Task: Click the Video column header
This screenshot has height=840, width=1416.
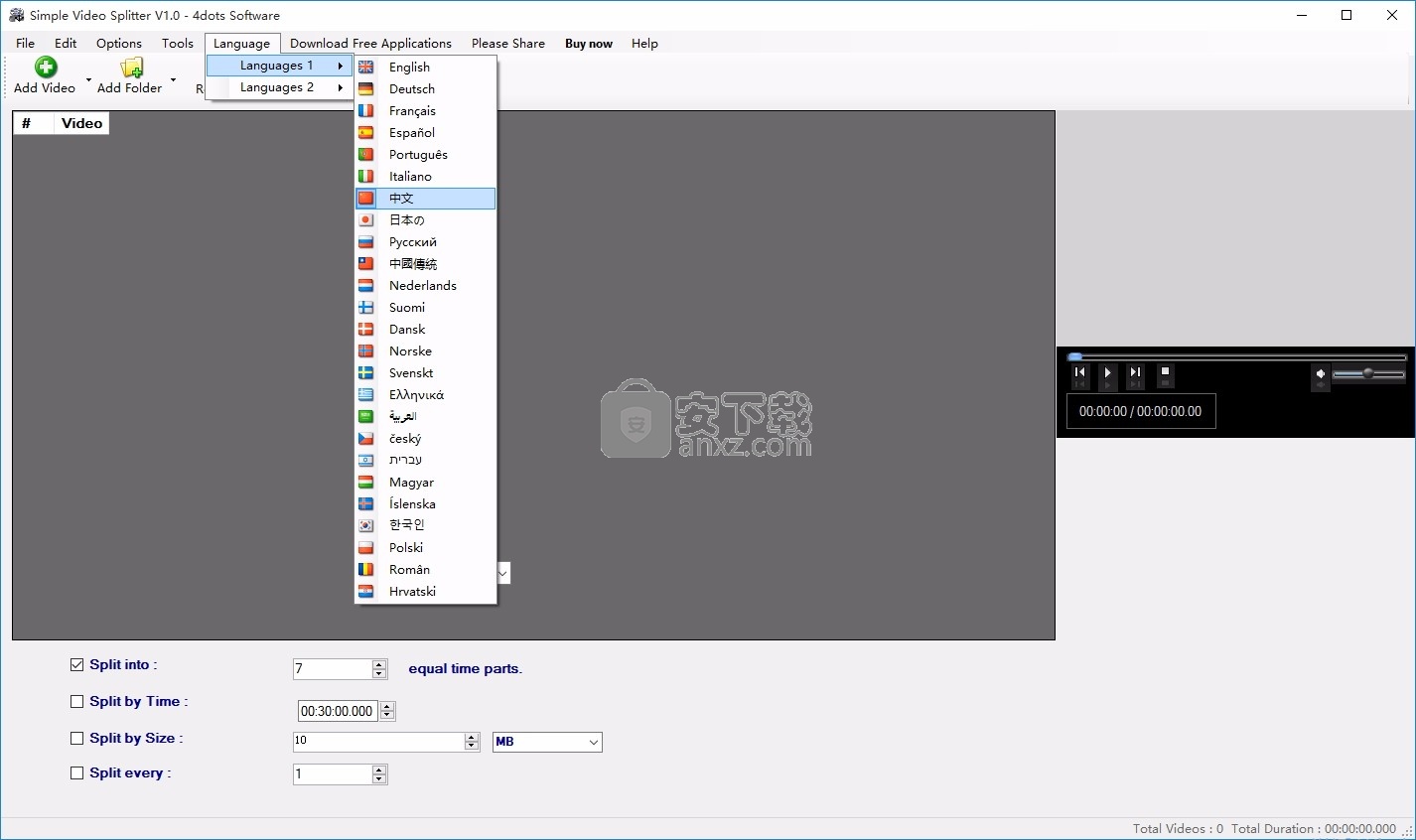Action: pyautogui.click(x=81, y=123)
